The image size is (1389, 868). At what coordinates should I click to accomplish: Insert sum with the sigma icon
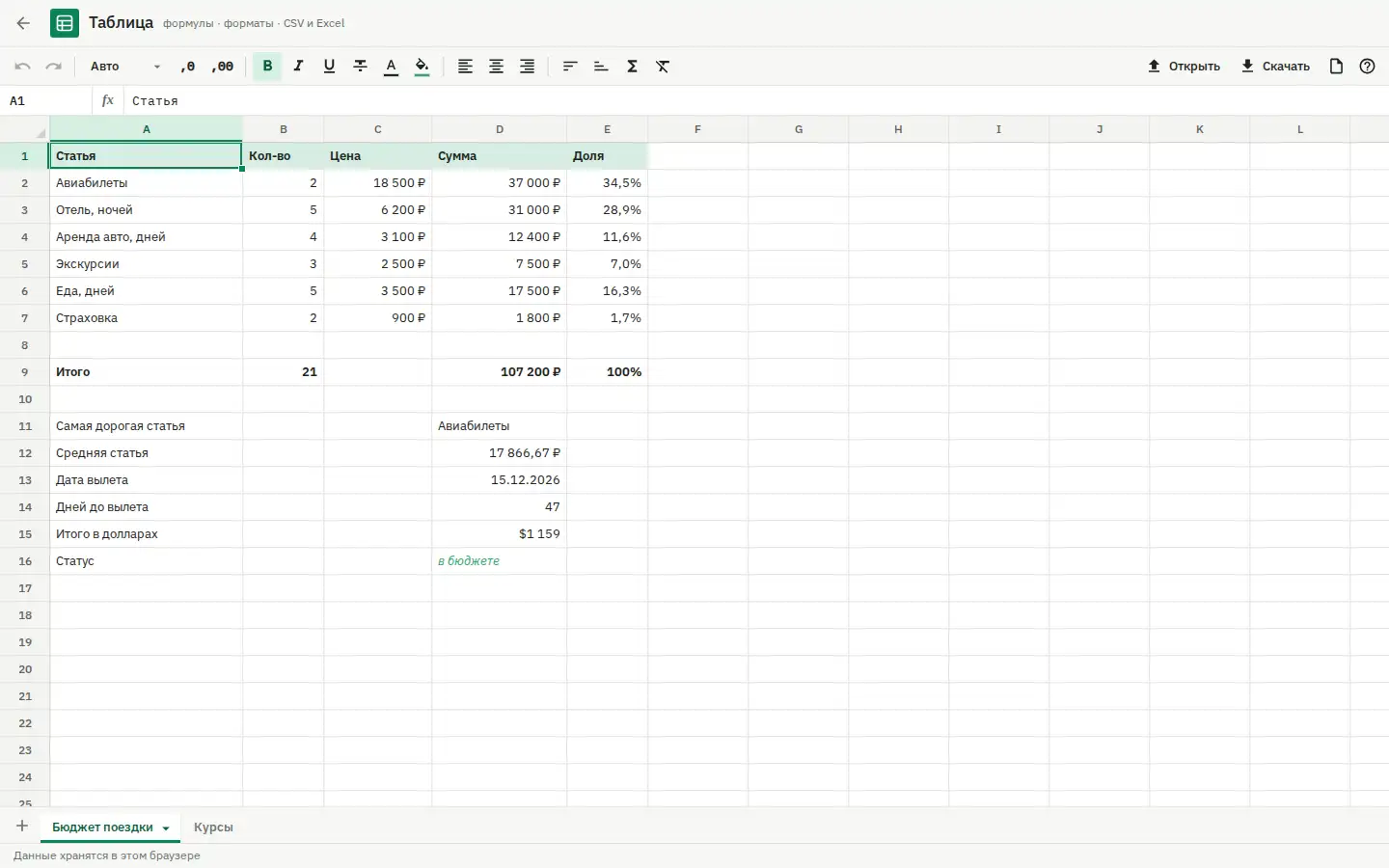pos(632,67)
